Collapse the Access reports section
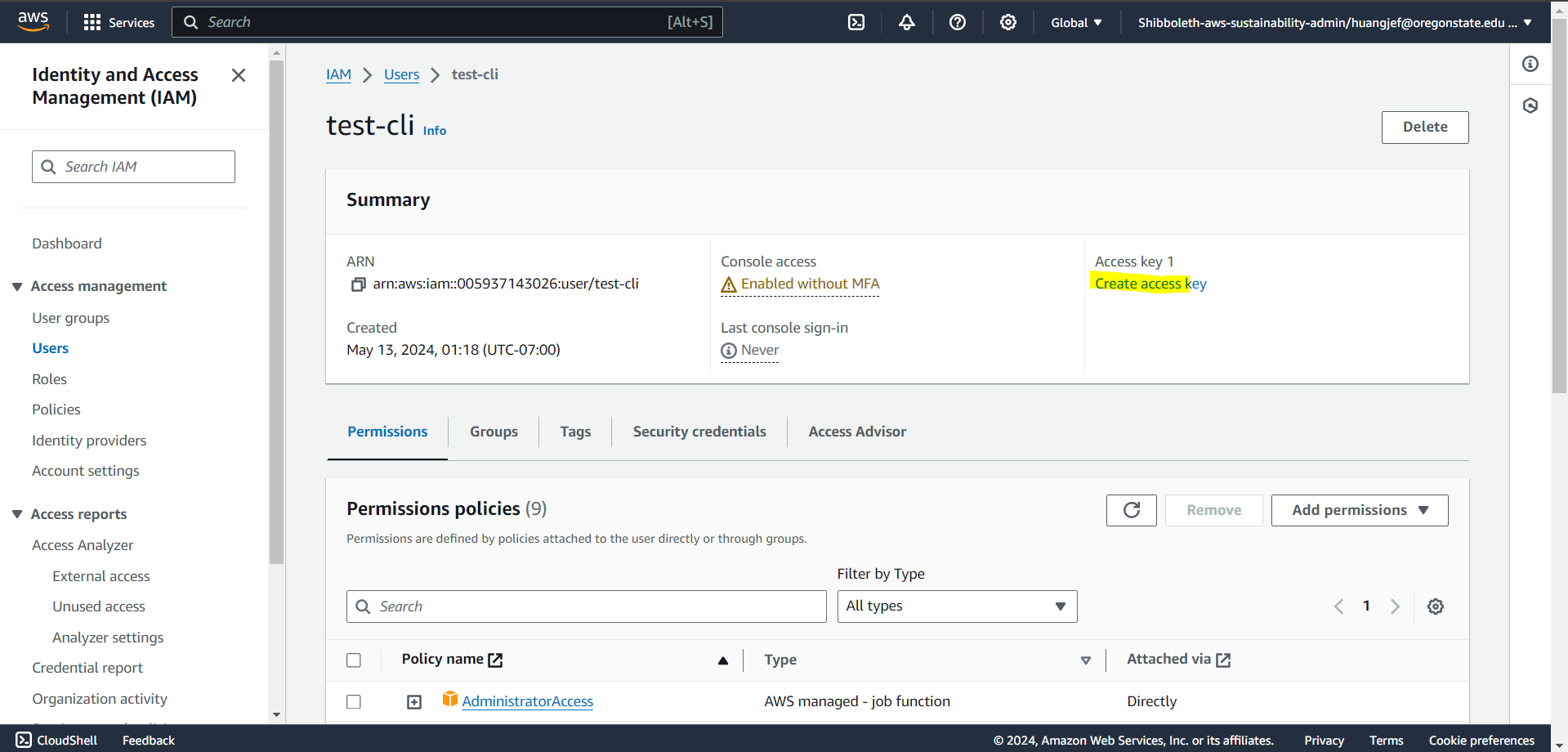The height and width of the screenshot is (752, 1568). point(17,514)
